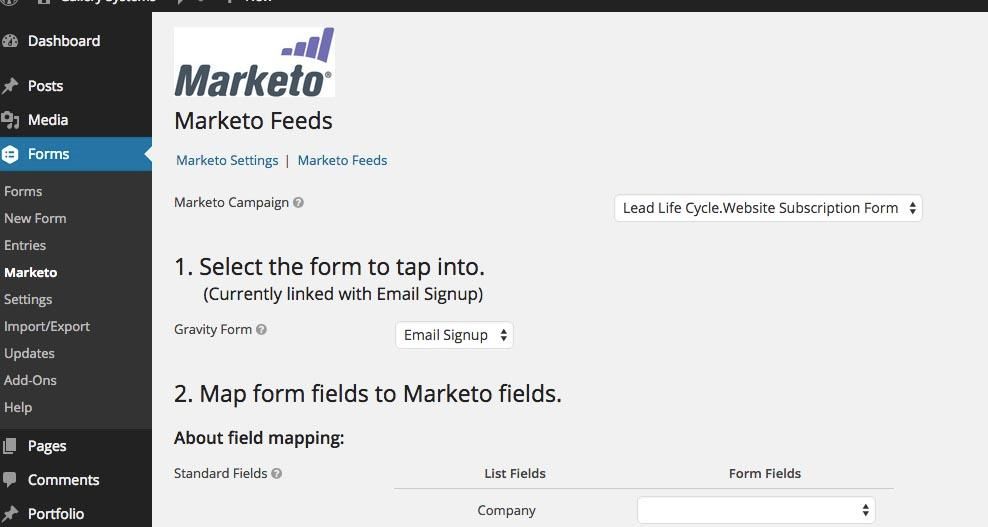Click the Portfolio pin icon
The width and height of the screenshot is (988, 527).
(9, 514)
